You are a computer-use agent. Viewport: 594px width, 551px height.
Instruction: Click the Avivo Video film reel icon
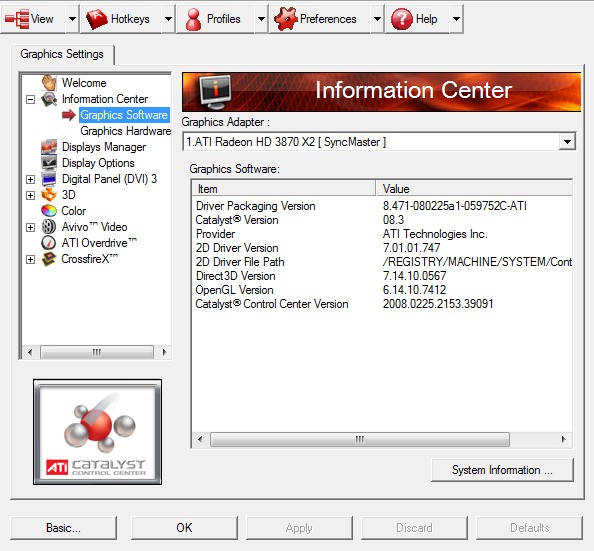(x=49, y=227)
